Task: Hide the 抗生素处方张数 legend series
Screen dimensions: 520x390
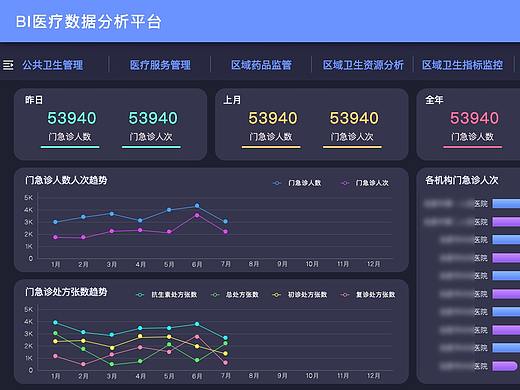Action: (167, 295)
